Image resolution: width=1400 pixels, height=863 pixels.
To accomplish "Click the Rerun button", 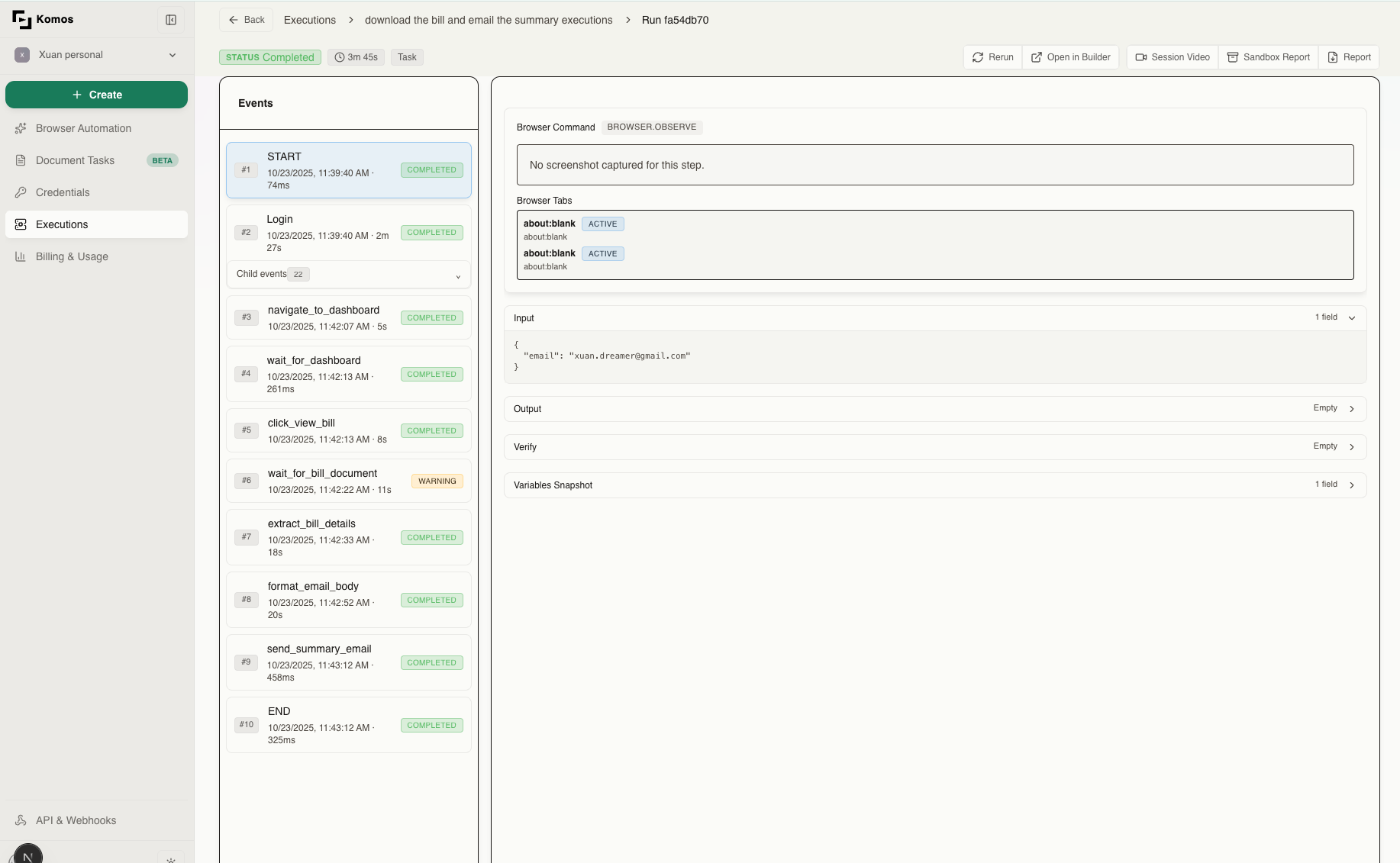I will 992,57.
